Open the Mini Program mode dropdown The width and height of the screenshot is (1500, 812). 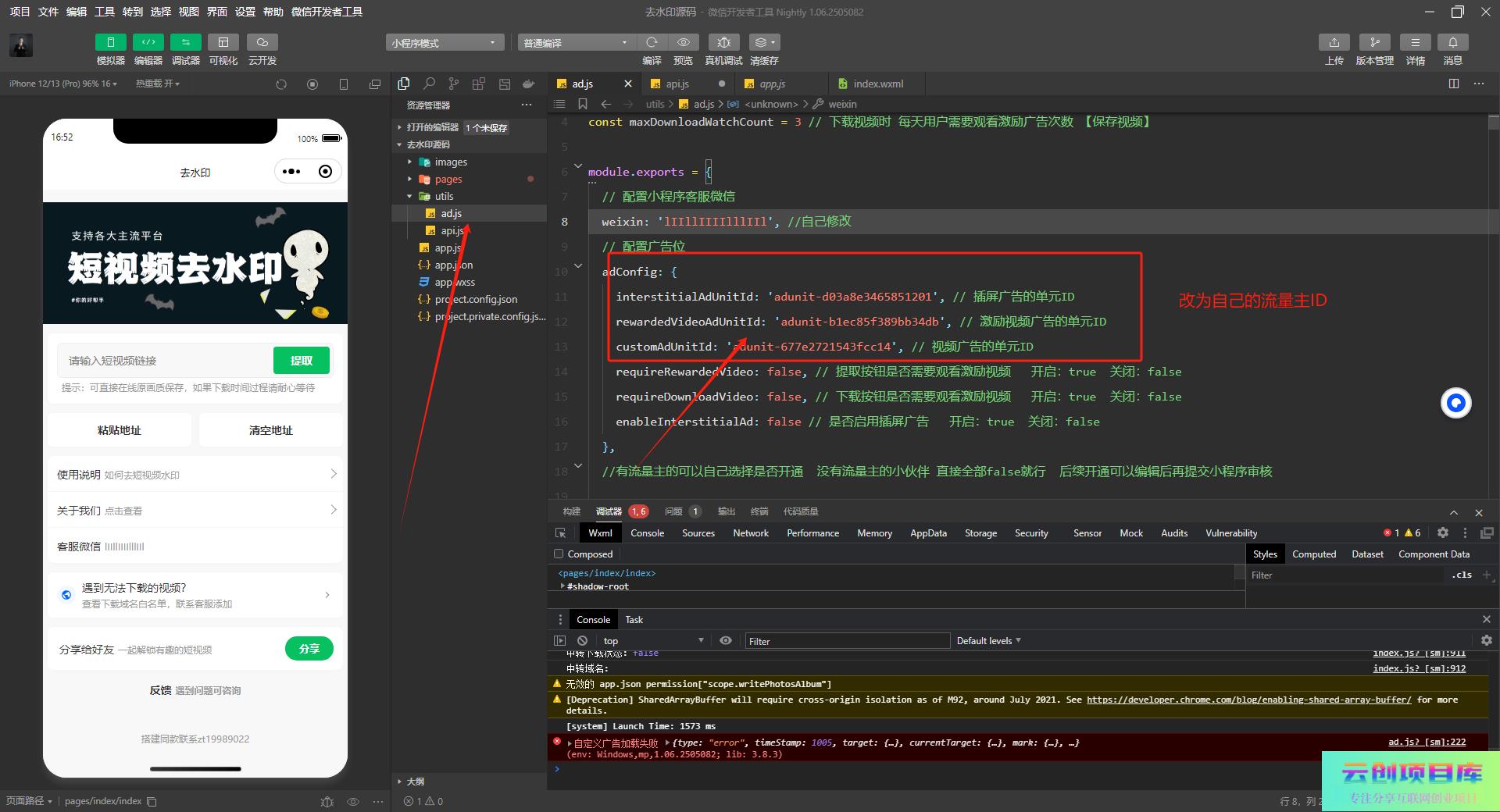click(444, 43)
